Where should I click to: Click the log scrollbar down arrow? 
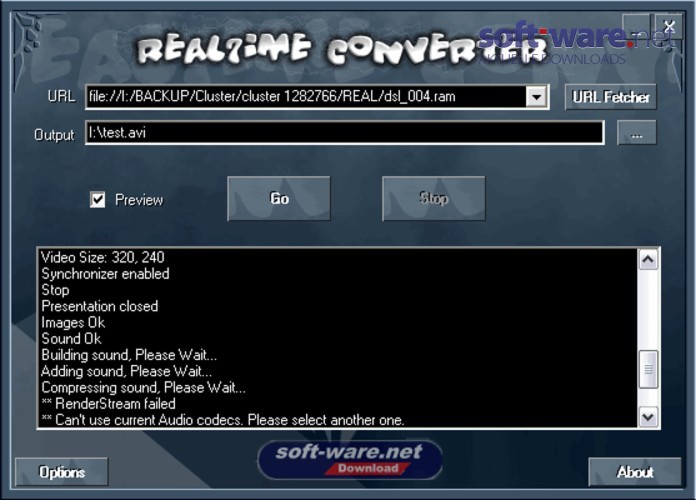coord(648,417)
